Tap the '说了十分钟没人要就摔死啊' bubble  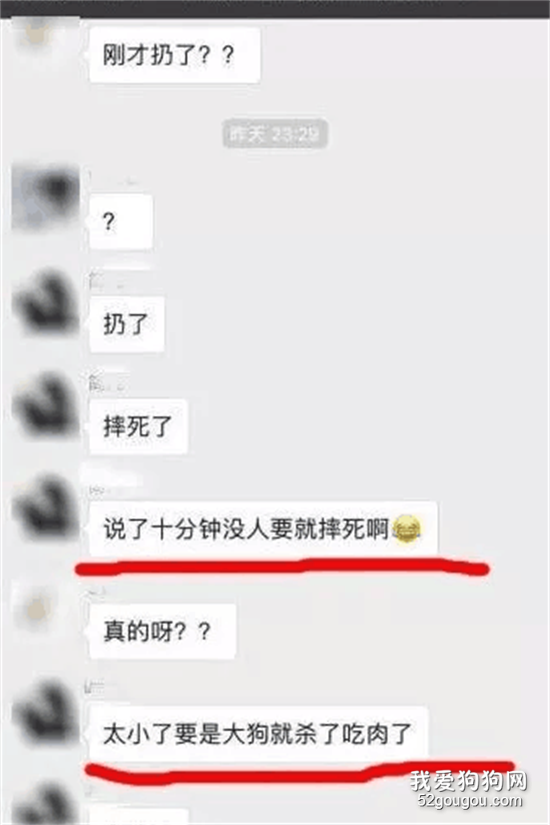(x=263, y=529)
